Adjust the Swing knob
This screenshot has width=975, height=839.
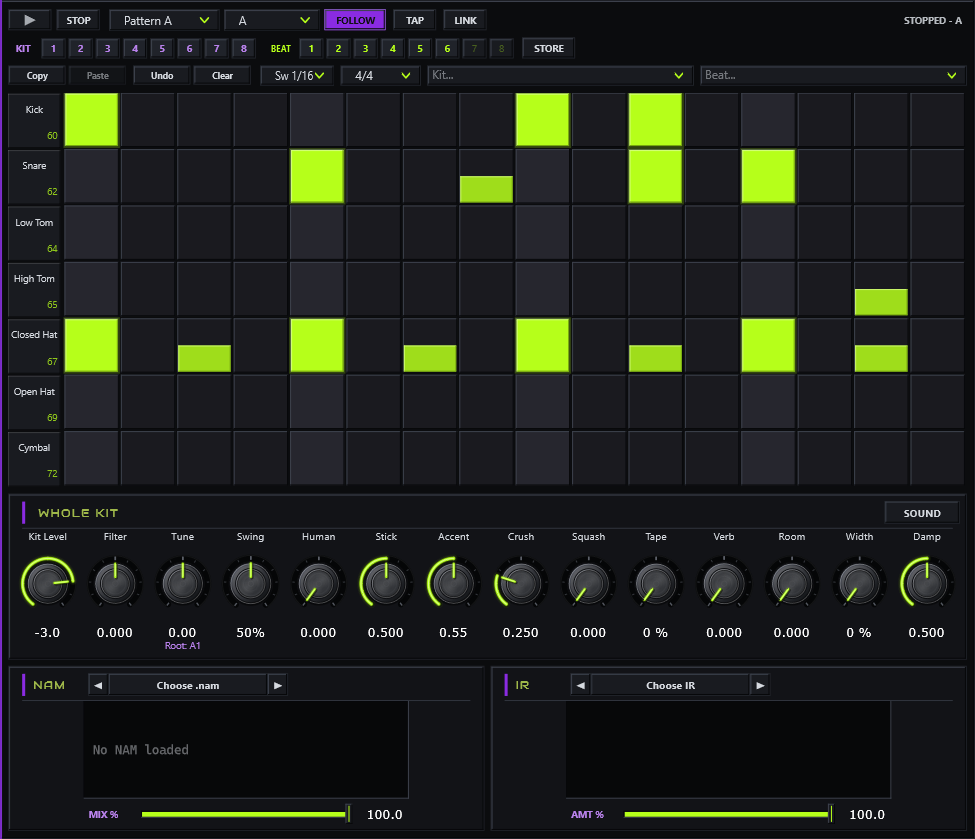[x=251, y=582]
